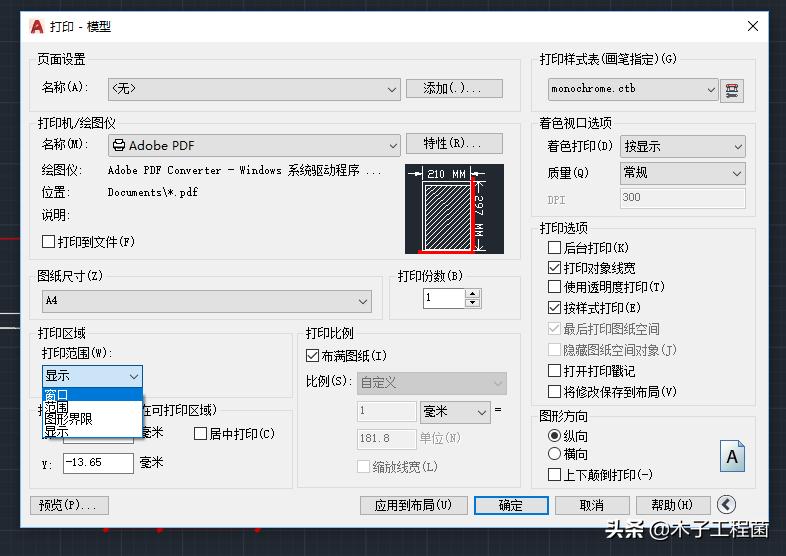Screen dimensions: 786x556
Task: Click the AutoCAD logo in the title bar
Action: click(37, 26)
